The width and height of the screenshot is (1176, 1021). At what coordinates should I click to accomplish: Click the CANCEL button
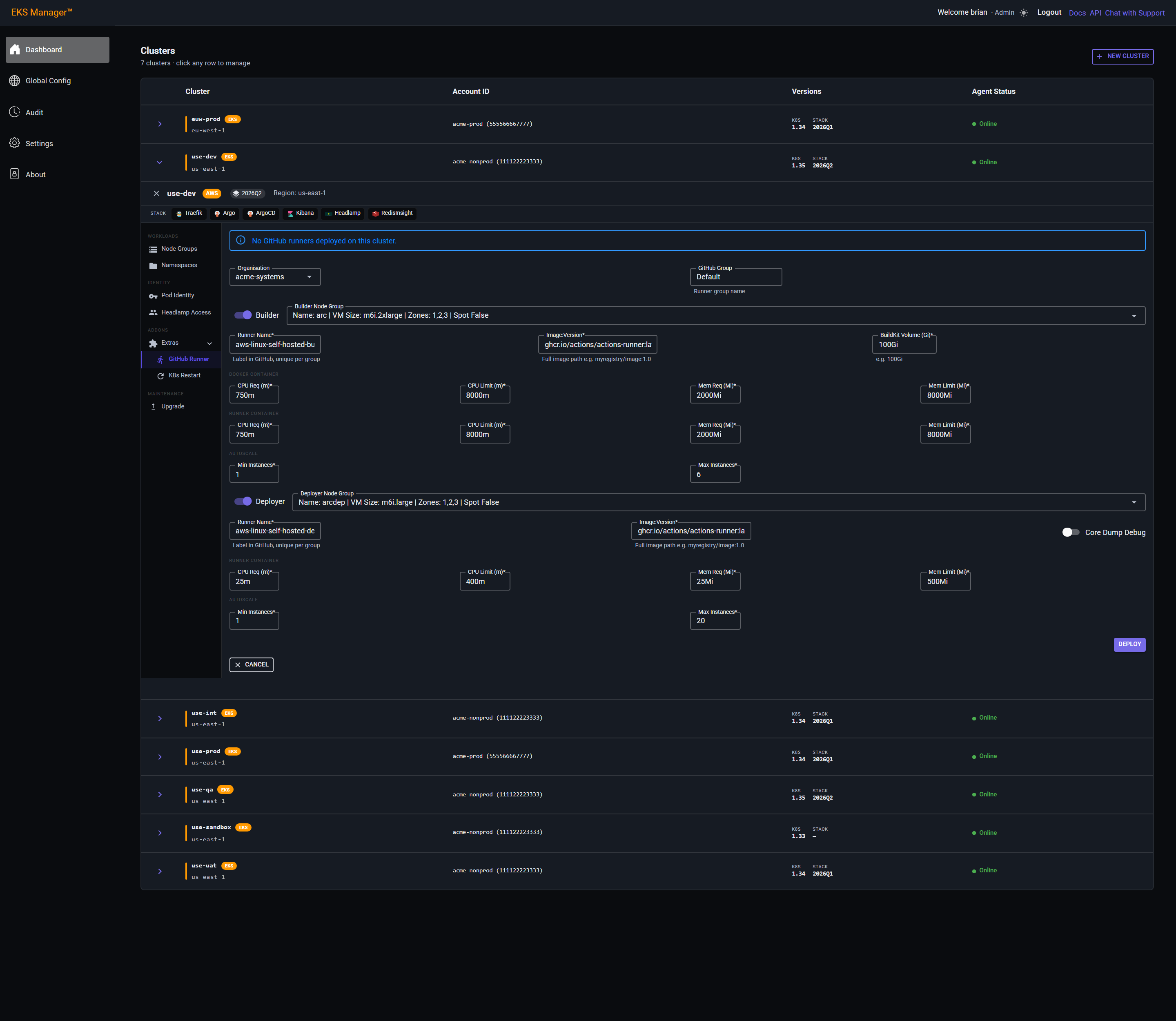click(x=251, y=664)
